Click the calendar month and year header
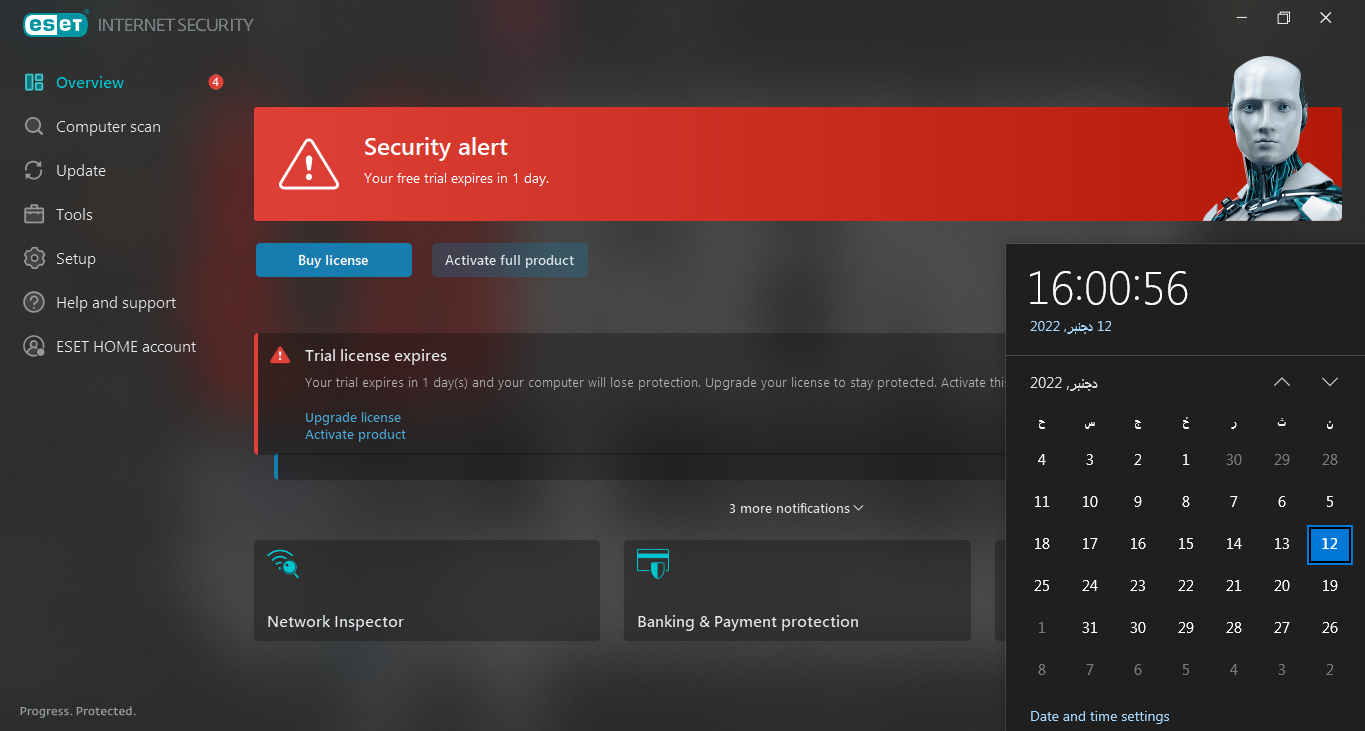Screen dimensions: 1365x731 pos(1064,383)
